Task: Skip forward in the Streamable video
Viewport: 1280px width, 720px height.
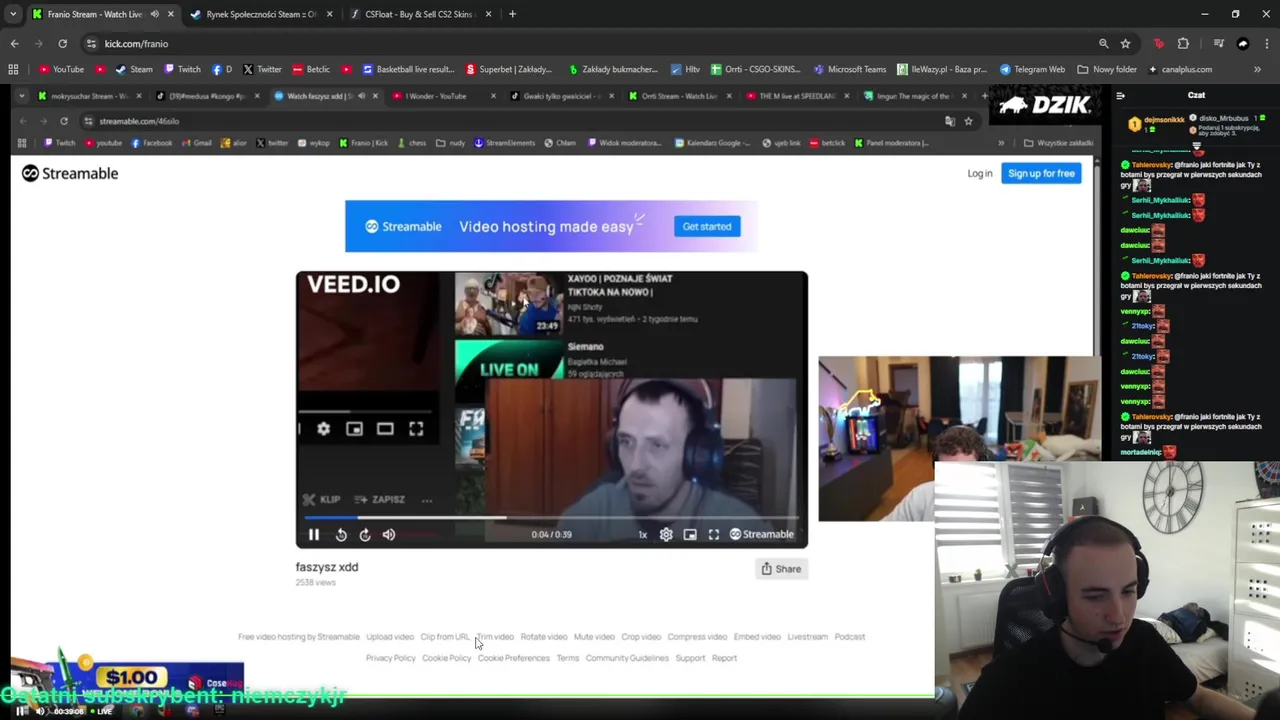Action: tap(365, 535)
